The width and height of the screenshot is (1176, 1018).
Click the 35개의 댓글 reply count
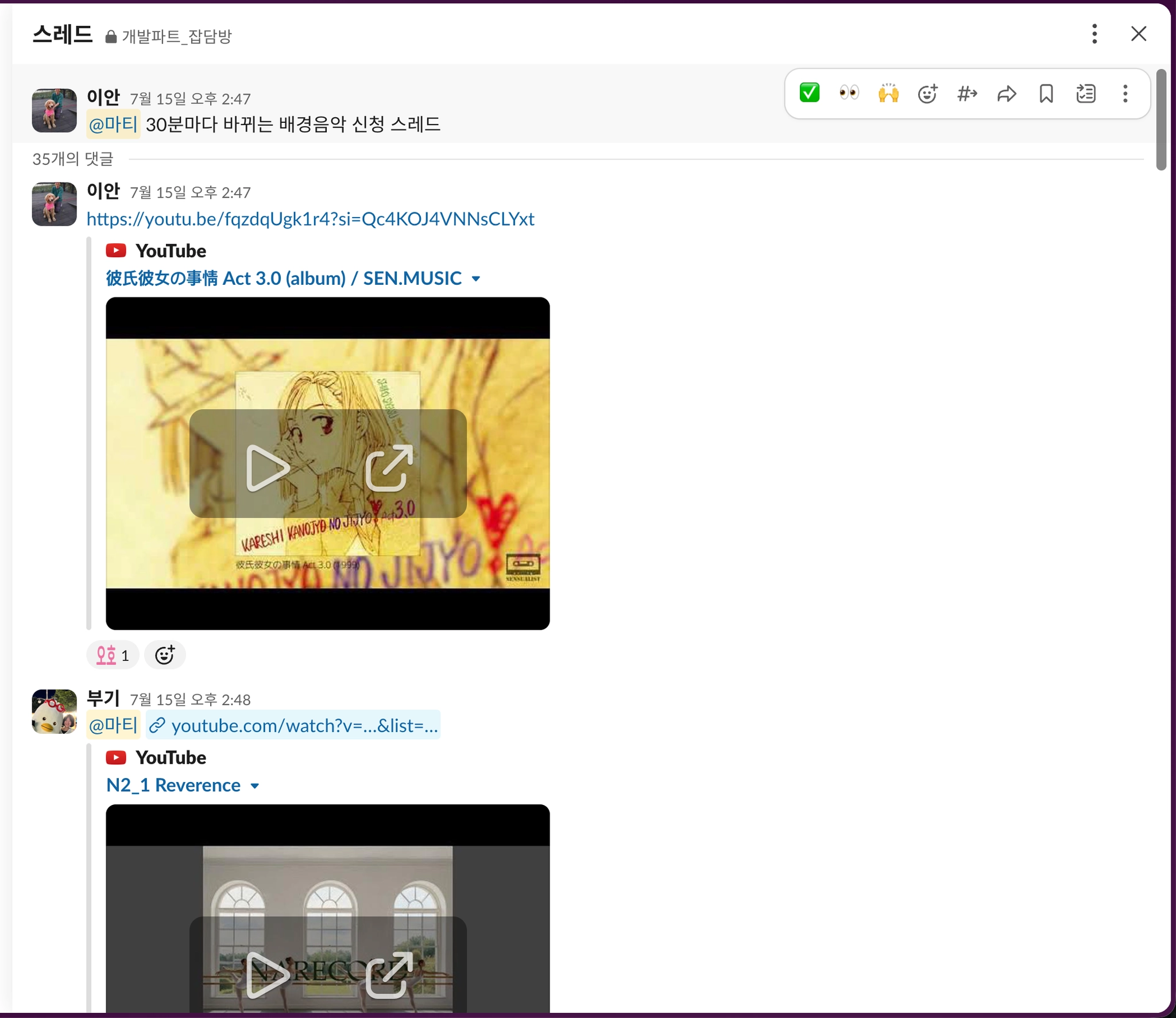point(73,158)
